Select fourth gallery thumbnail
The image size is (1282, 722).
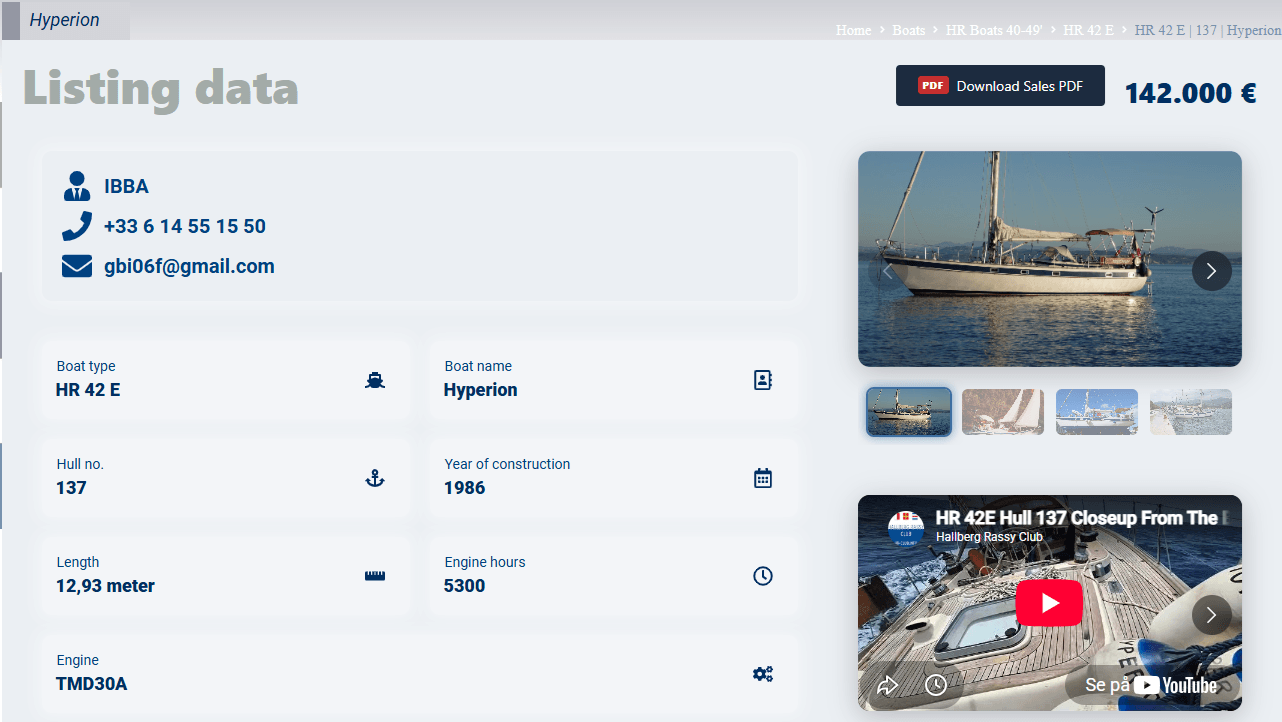coord(1191,412)
